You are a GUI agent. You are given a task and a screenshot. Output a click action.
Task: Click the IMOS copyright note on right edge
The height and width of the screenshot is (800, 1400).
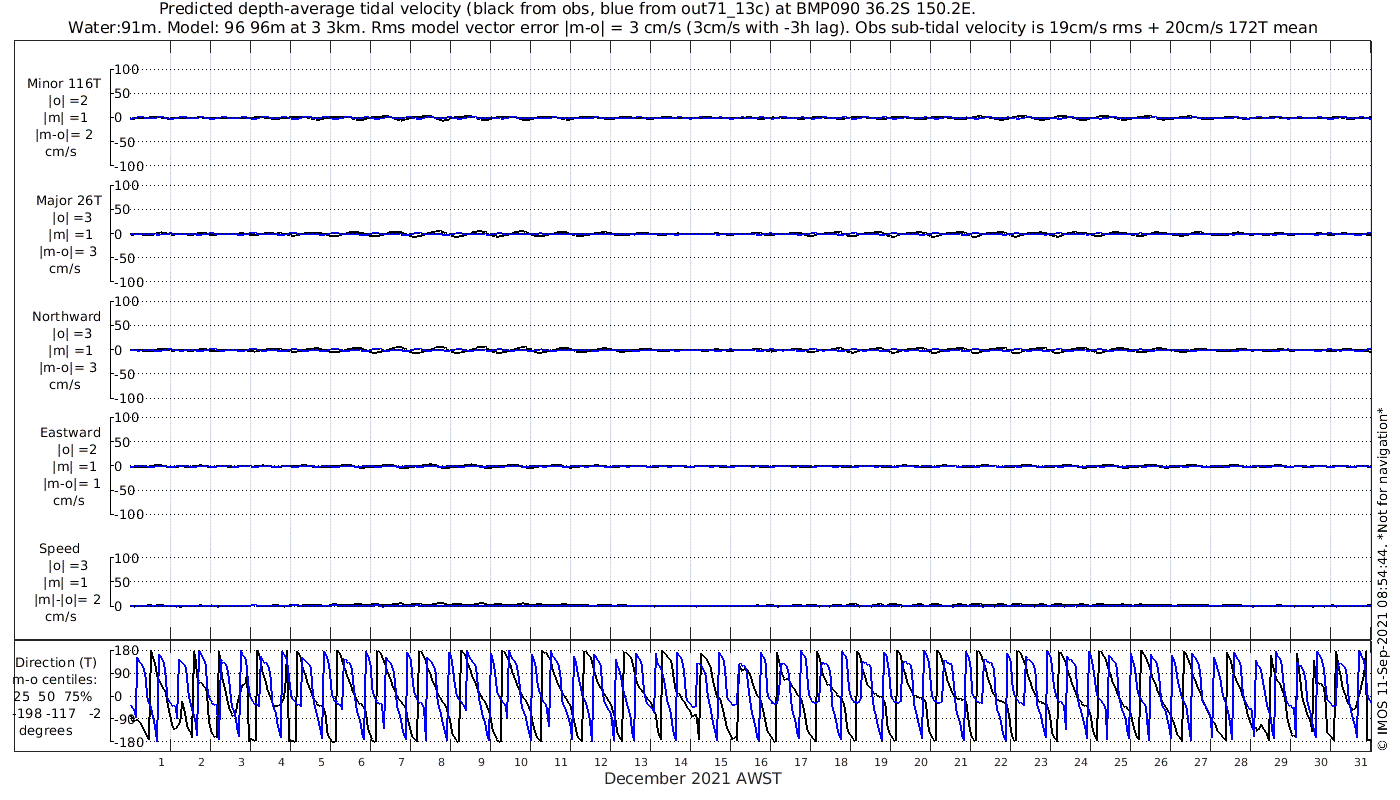pos(1383,578)
